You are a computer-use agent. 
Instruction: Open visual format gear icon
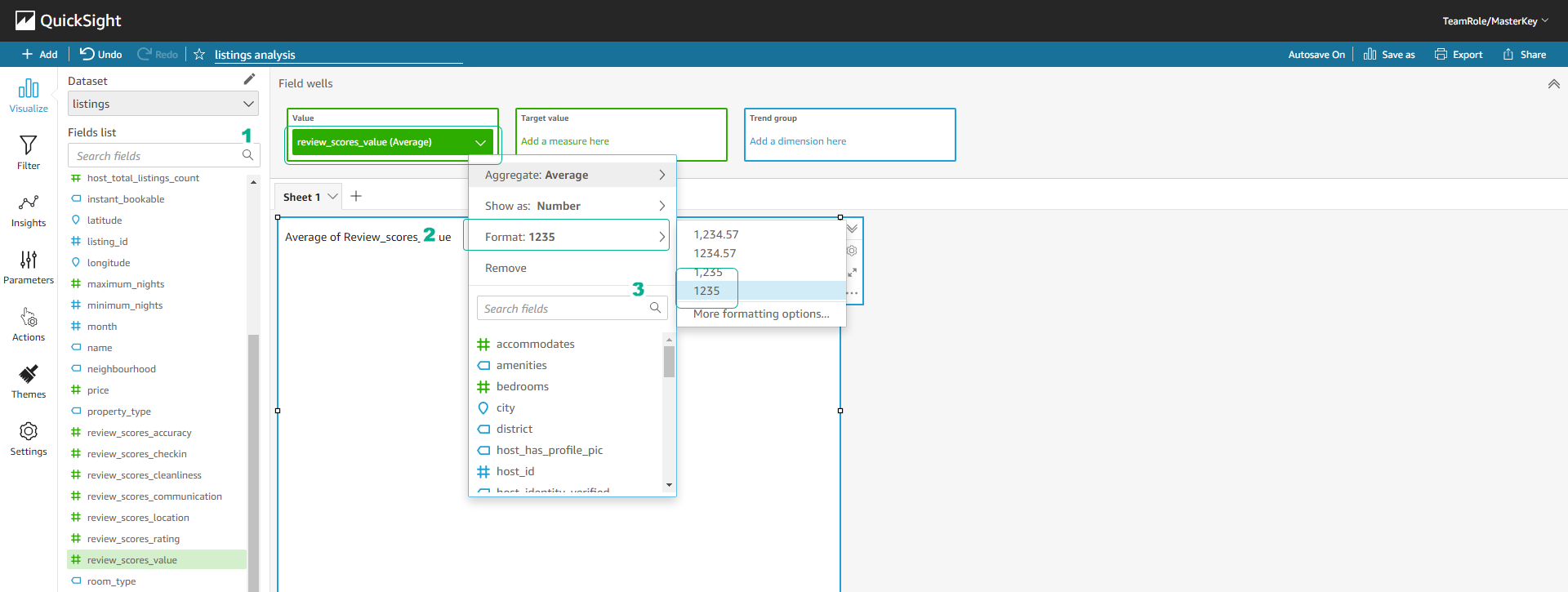click(x=852, y=251)
